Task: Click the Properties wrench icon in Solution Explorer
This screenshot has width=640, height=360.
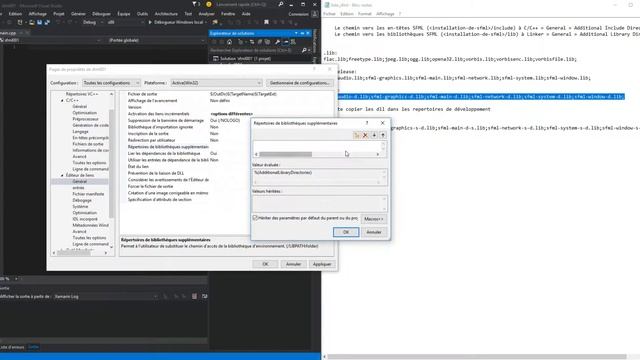Action: pyautogui.click(x=277, y=42)
